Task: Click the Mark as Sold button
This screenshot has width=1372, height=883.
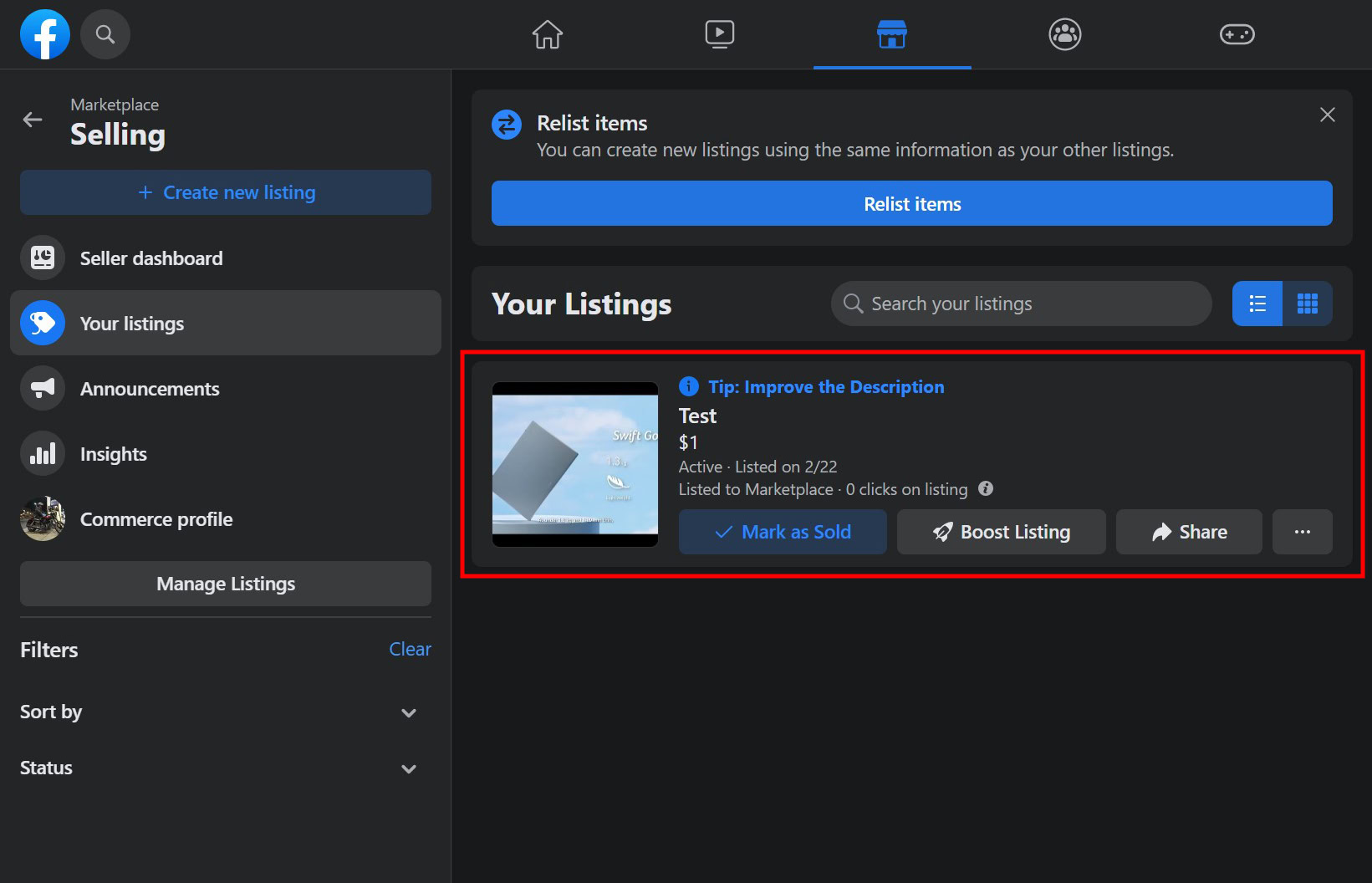Action: tap(783, 532)
